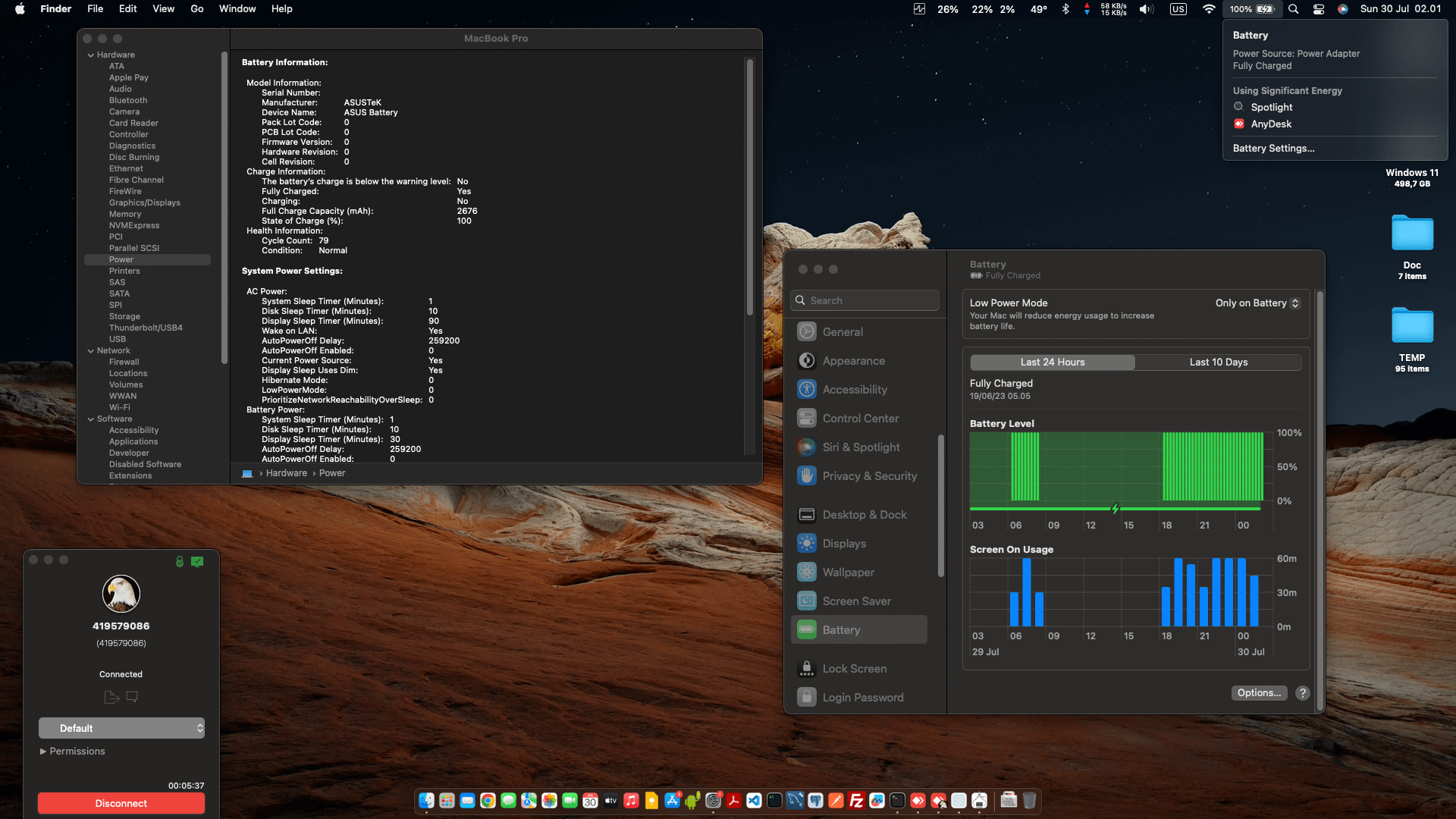The height and width of the screenshot is (819, 1456).
Task: Open the volume control in the menu bar
Action: [1147, 9]
